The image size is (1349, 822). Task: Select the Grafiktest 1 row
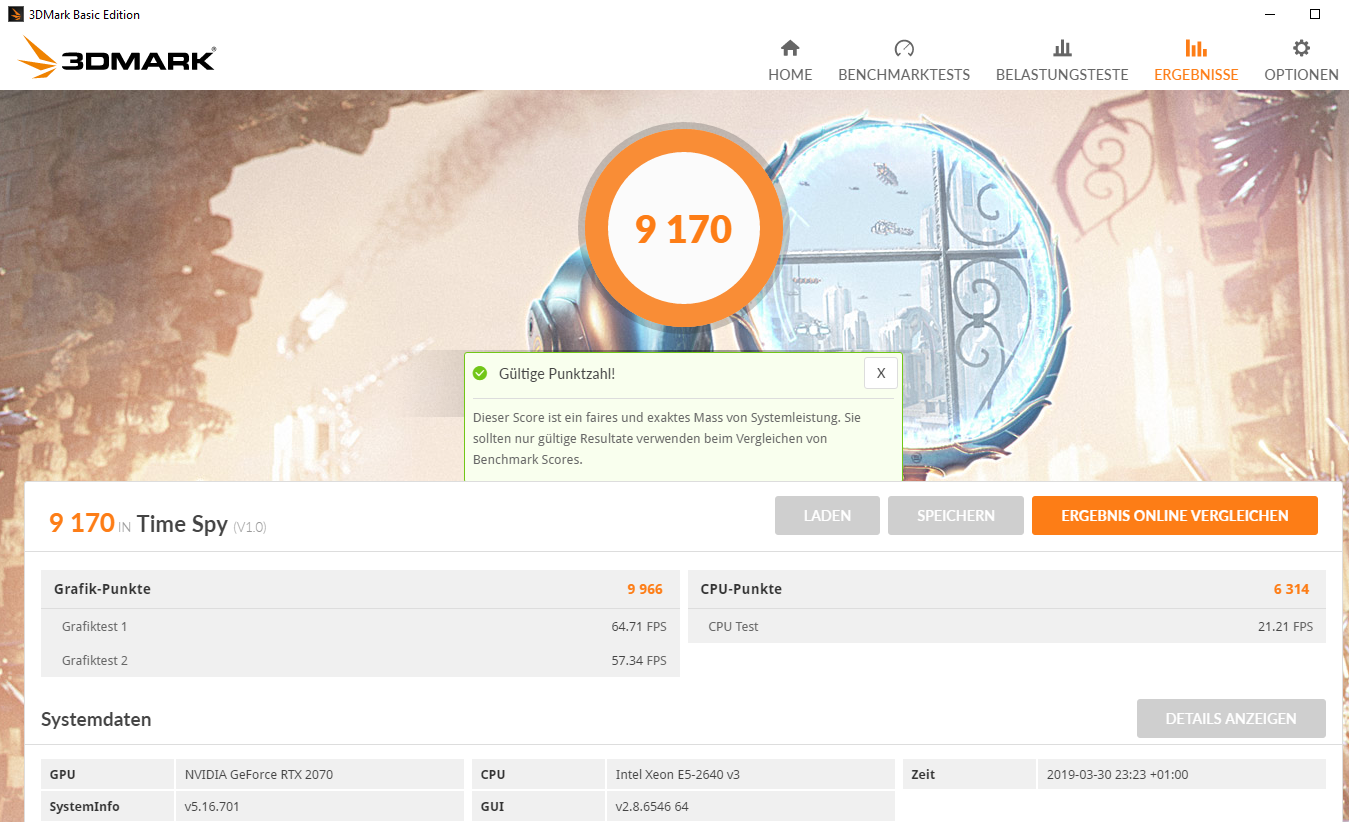coord(360,626)
